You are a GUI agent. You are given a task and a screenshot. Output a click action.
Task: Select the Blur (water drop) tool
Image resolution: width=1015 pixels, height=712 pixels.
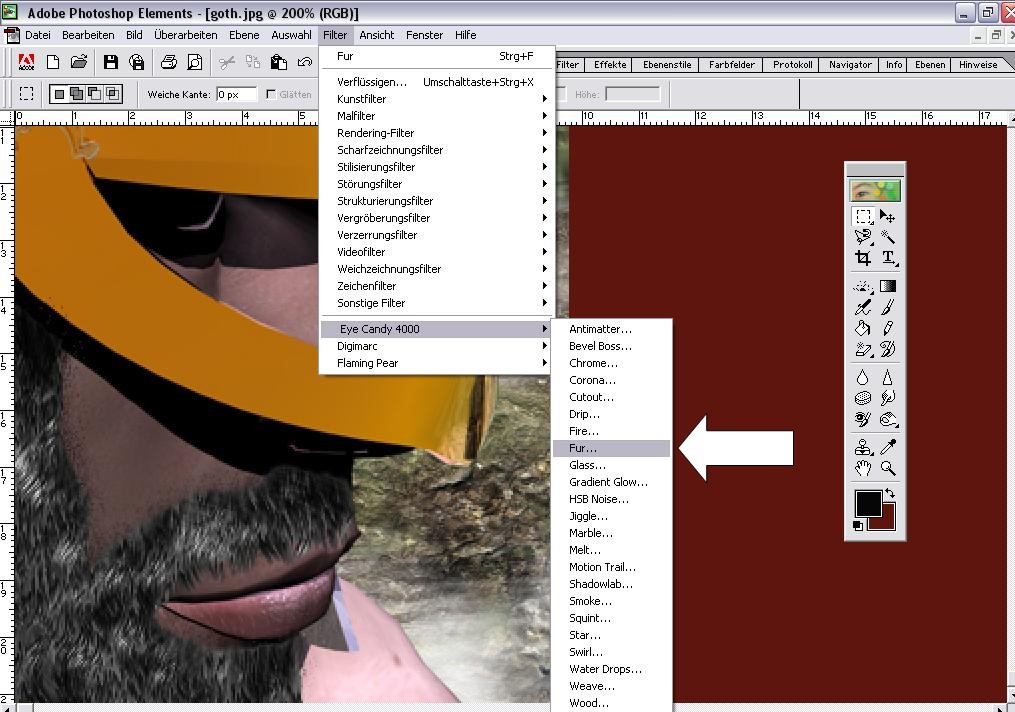[x=863, y=377]
